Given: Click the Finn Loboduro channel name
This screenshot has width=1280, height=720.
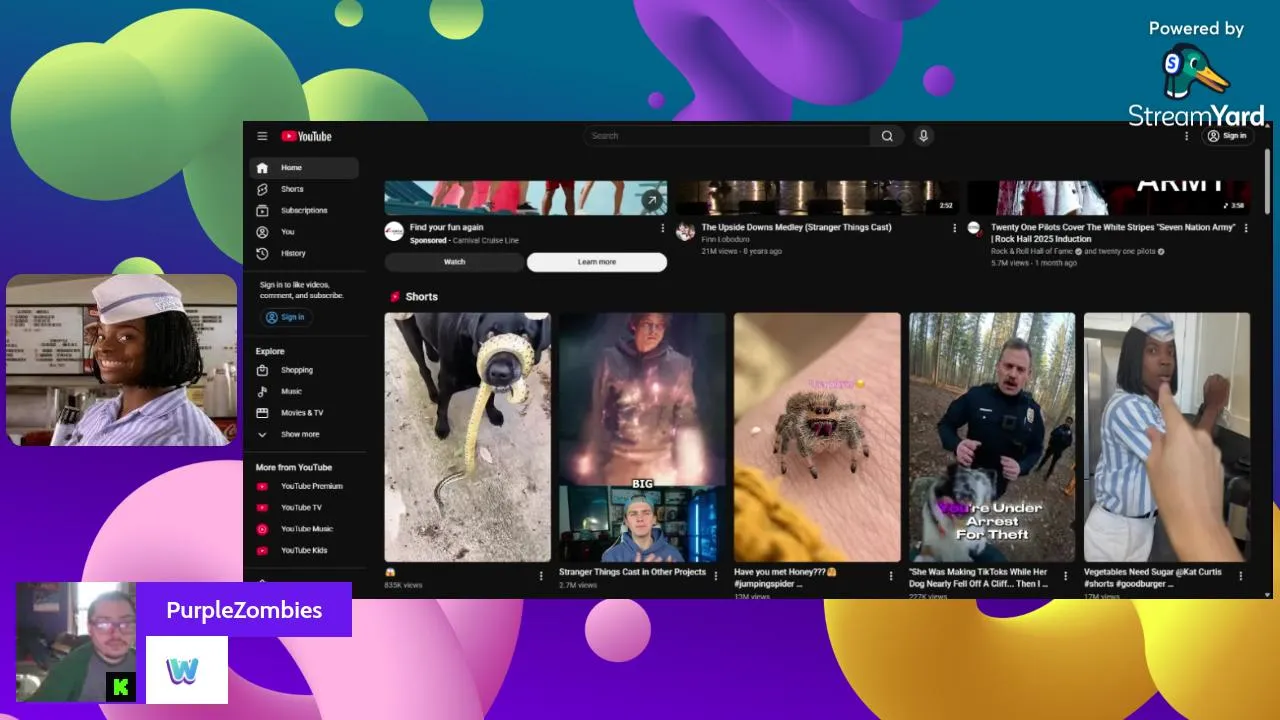Looking at the screenshot, I should (x=723, y=239).
